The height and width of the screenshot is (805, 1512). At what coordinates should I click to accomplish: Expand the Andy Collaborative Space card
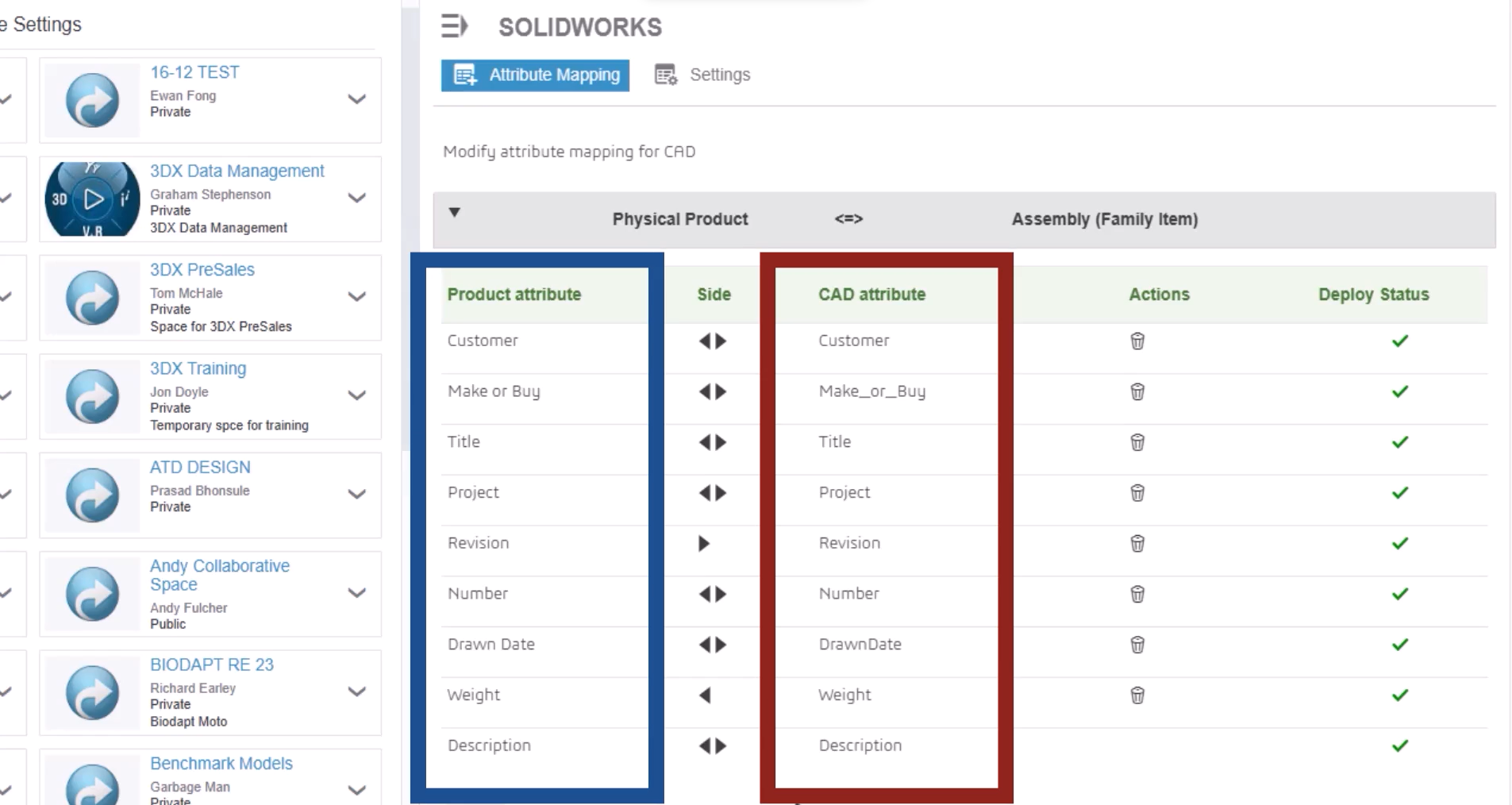pos(357,593)
